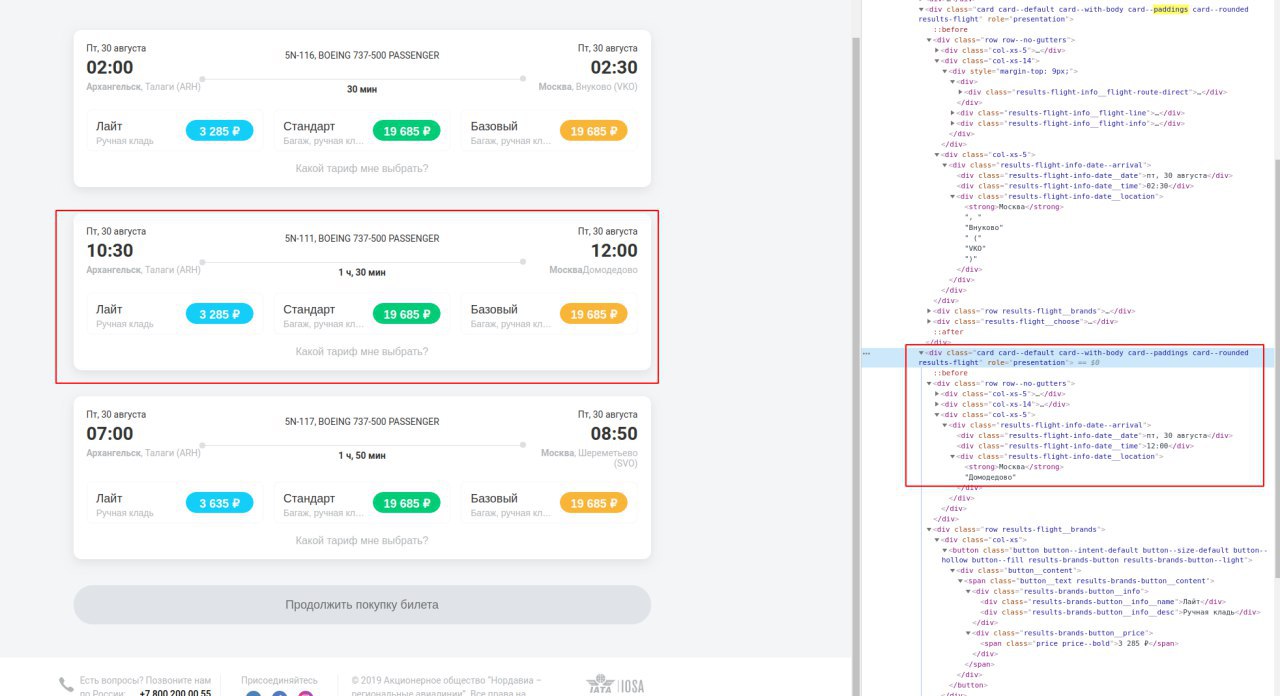Click 'Продолжить покупку билета' button

[362, 605]
